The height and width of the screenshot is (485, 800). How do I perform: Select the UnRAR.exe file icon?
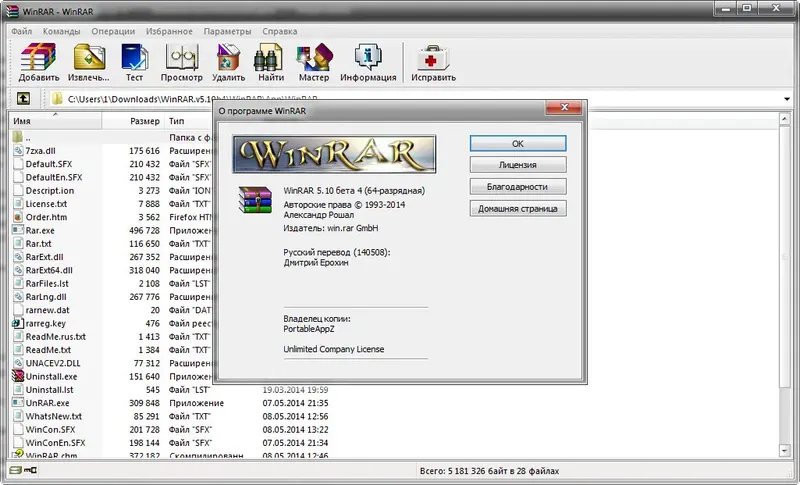tap(18, 403)
